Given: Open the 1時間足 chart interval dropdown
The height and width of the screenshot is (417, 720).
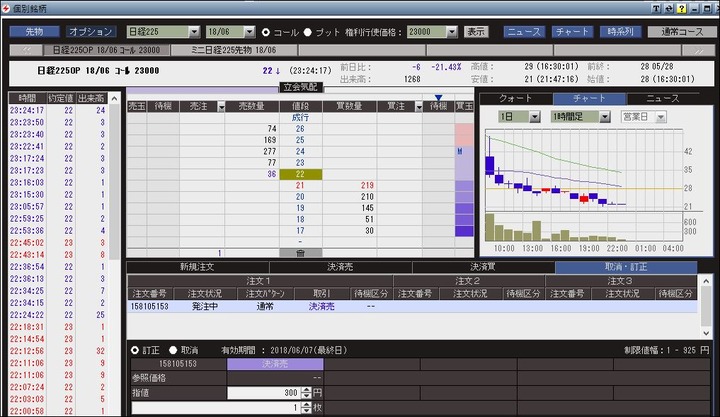Looking at the screenshot, I should coord(605,117).
